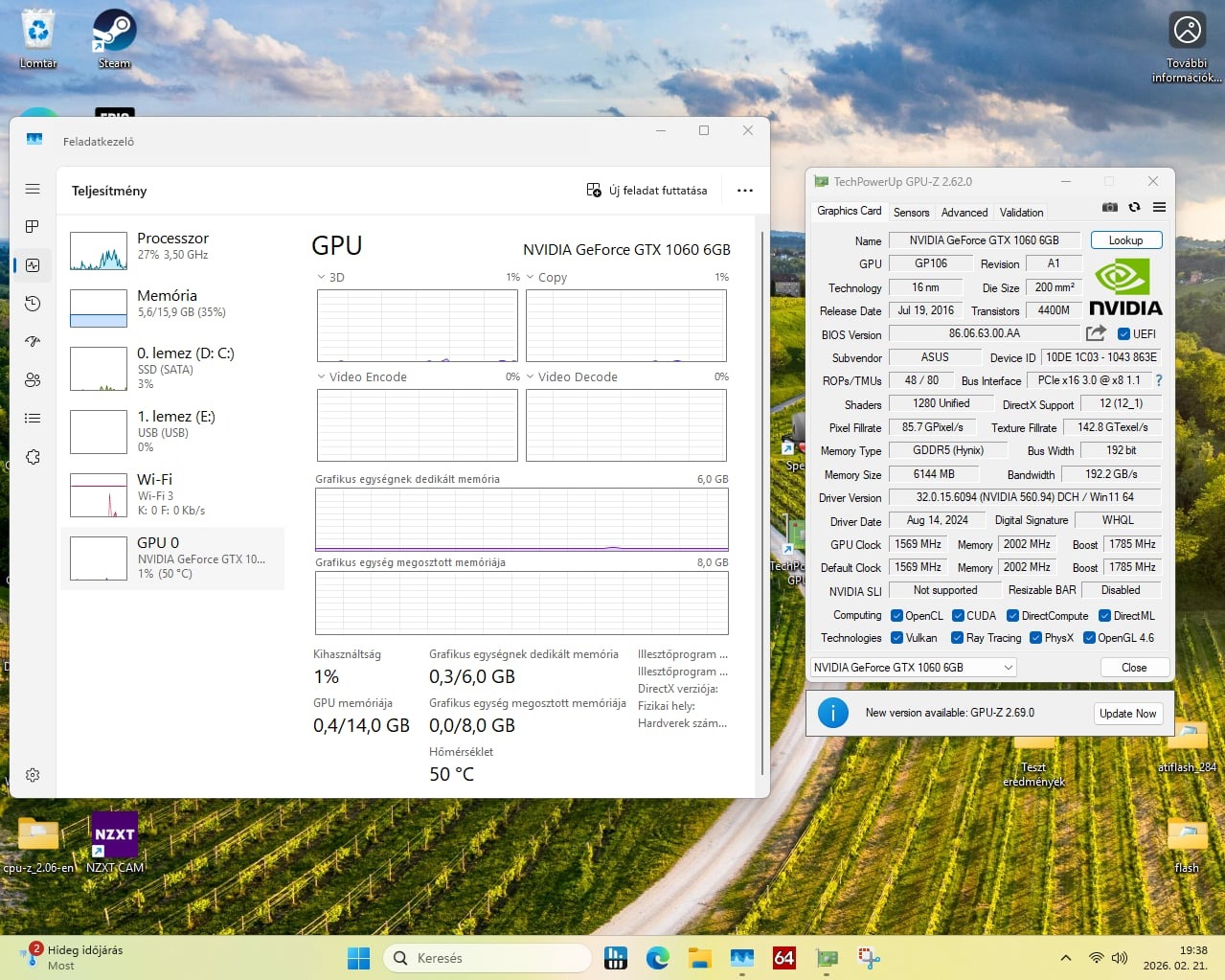Click the three-dots more options in Task Manager
The width and height of the screenshot is (1225, 980).
coord(745,191)
